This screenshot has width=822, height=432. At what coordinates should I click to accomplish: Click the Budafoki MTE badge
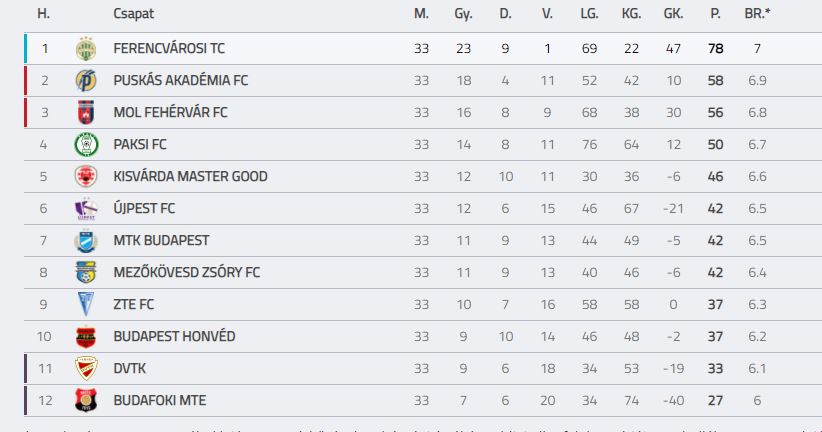pyautogui.click(x=86, y=401)
